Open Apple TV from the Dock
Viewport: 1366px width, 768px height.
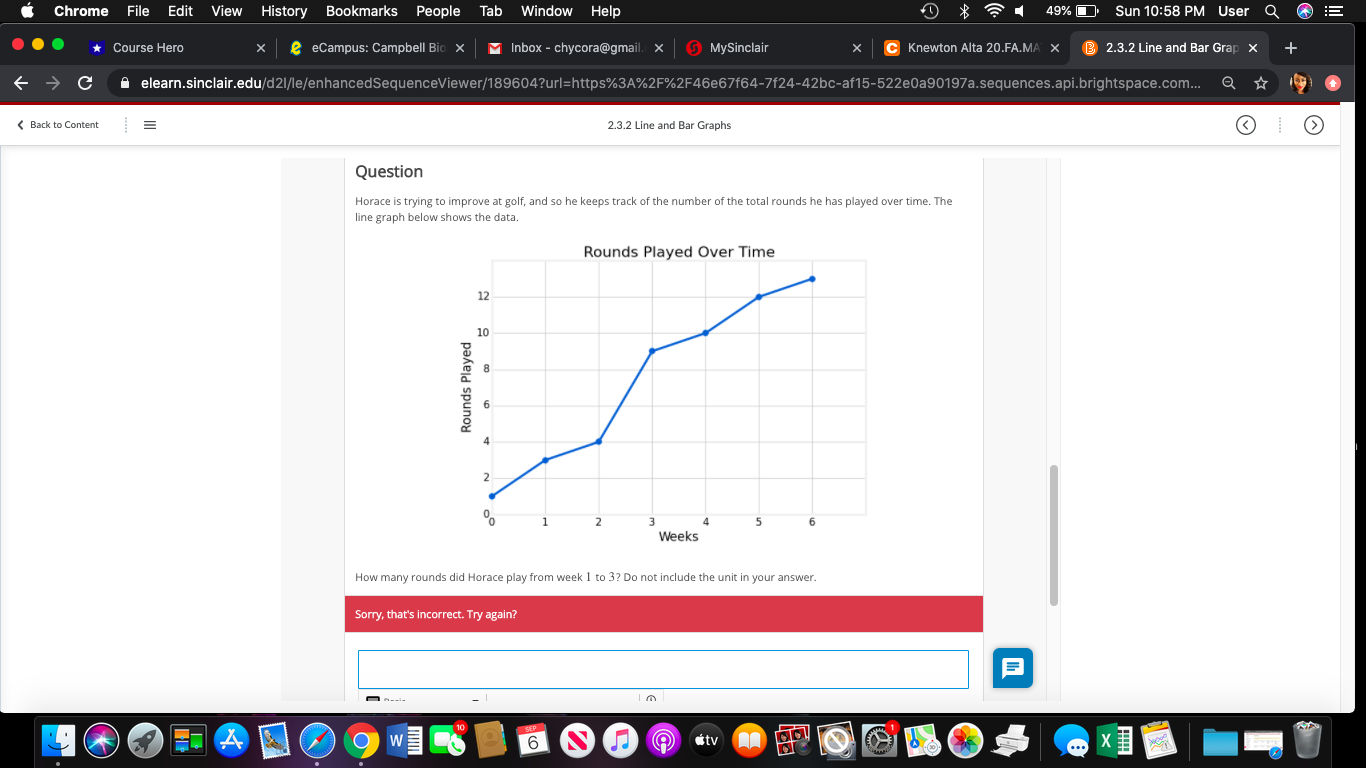pos(706,740)
